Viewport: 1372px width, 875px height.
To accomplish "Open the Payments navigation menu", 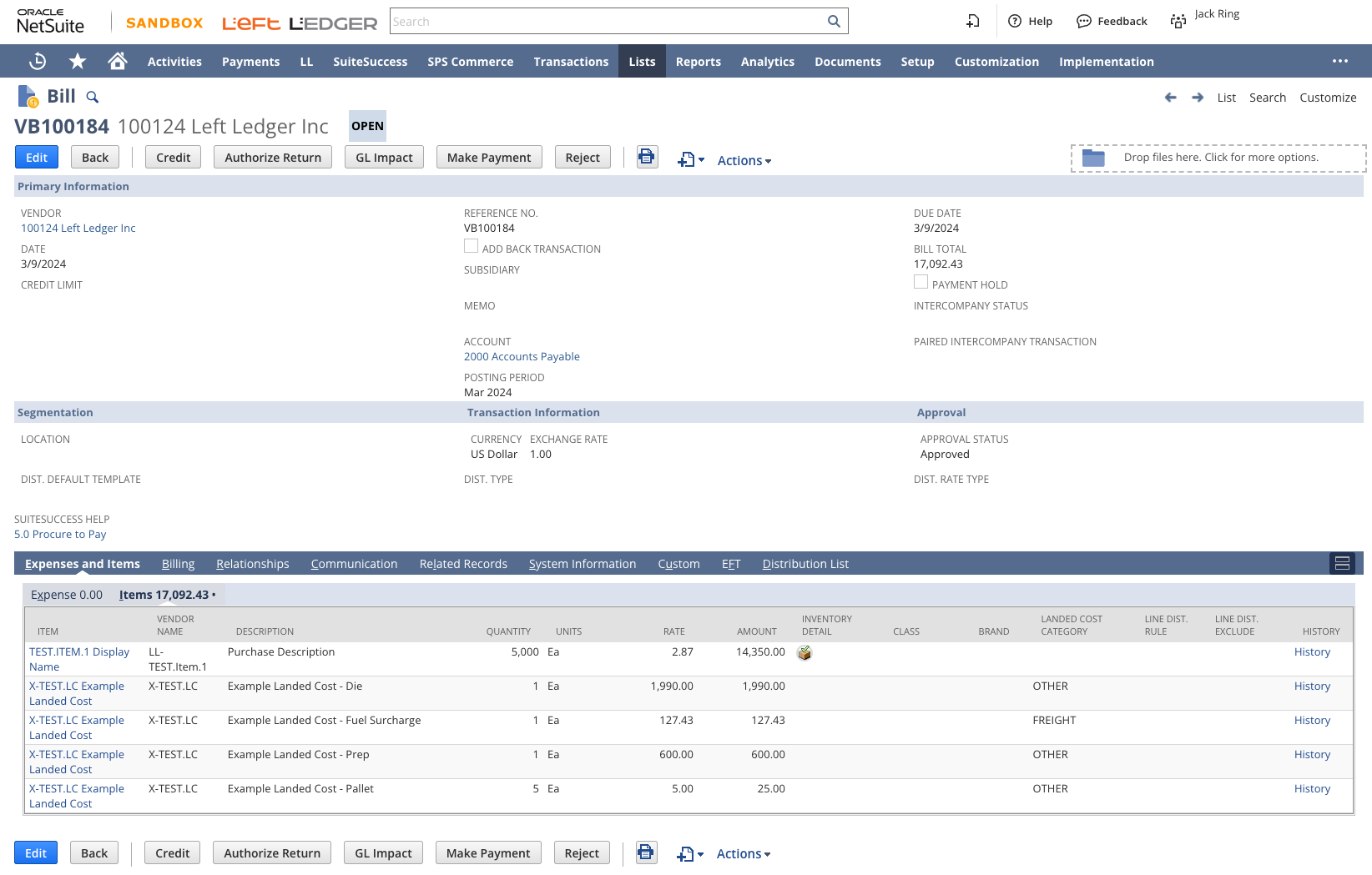I will (250, 62).
